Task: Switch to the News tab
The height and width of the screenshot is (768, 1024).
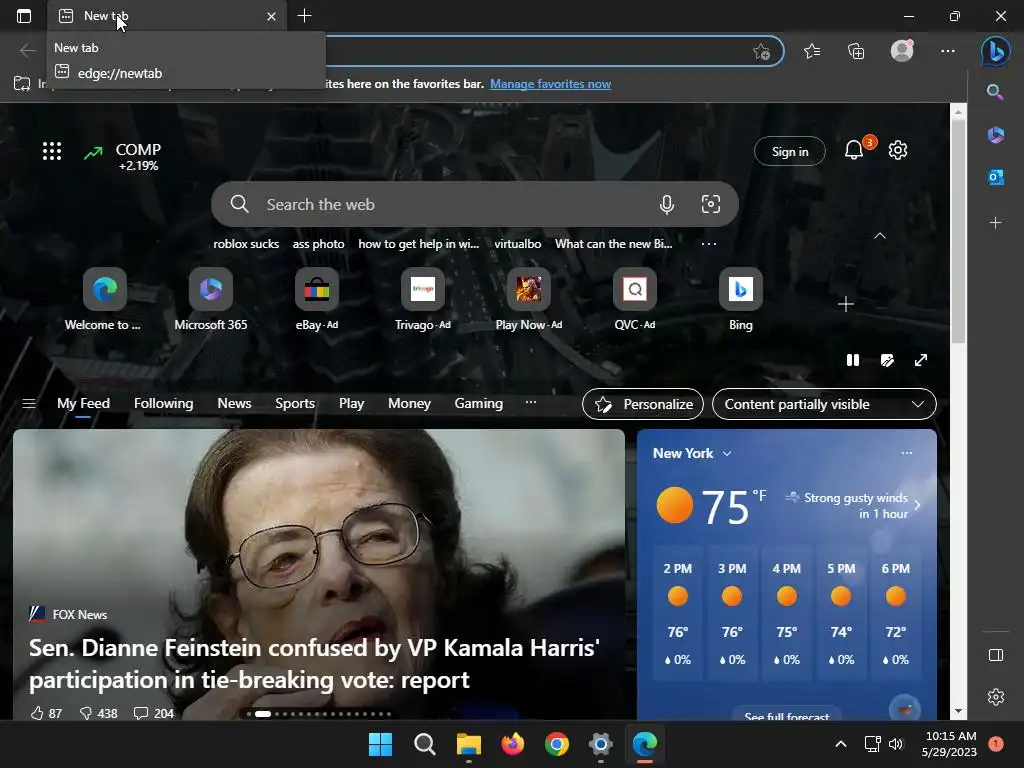Action: point(234,404)
